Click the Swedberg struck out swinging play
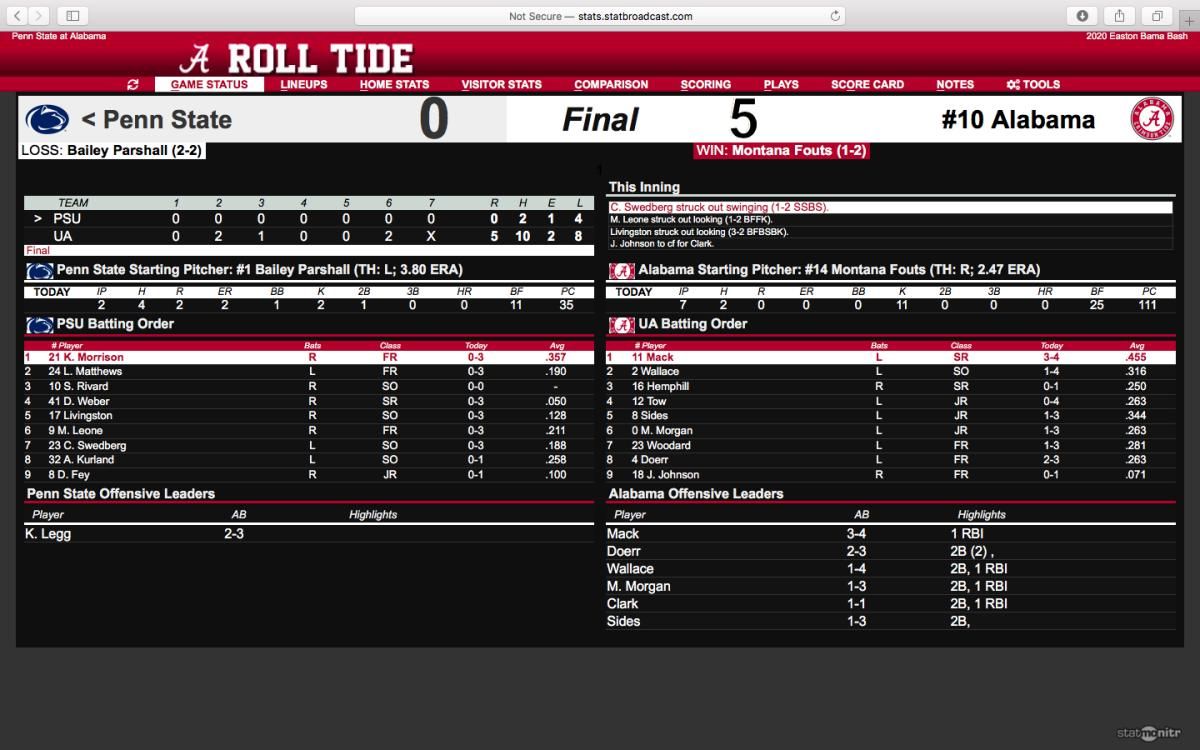 click(890, 207)
